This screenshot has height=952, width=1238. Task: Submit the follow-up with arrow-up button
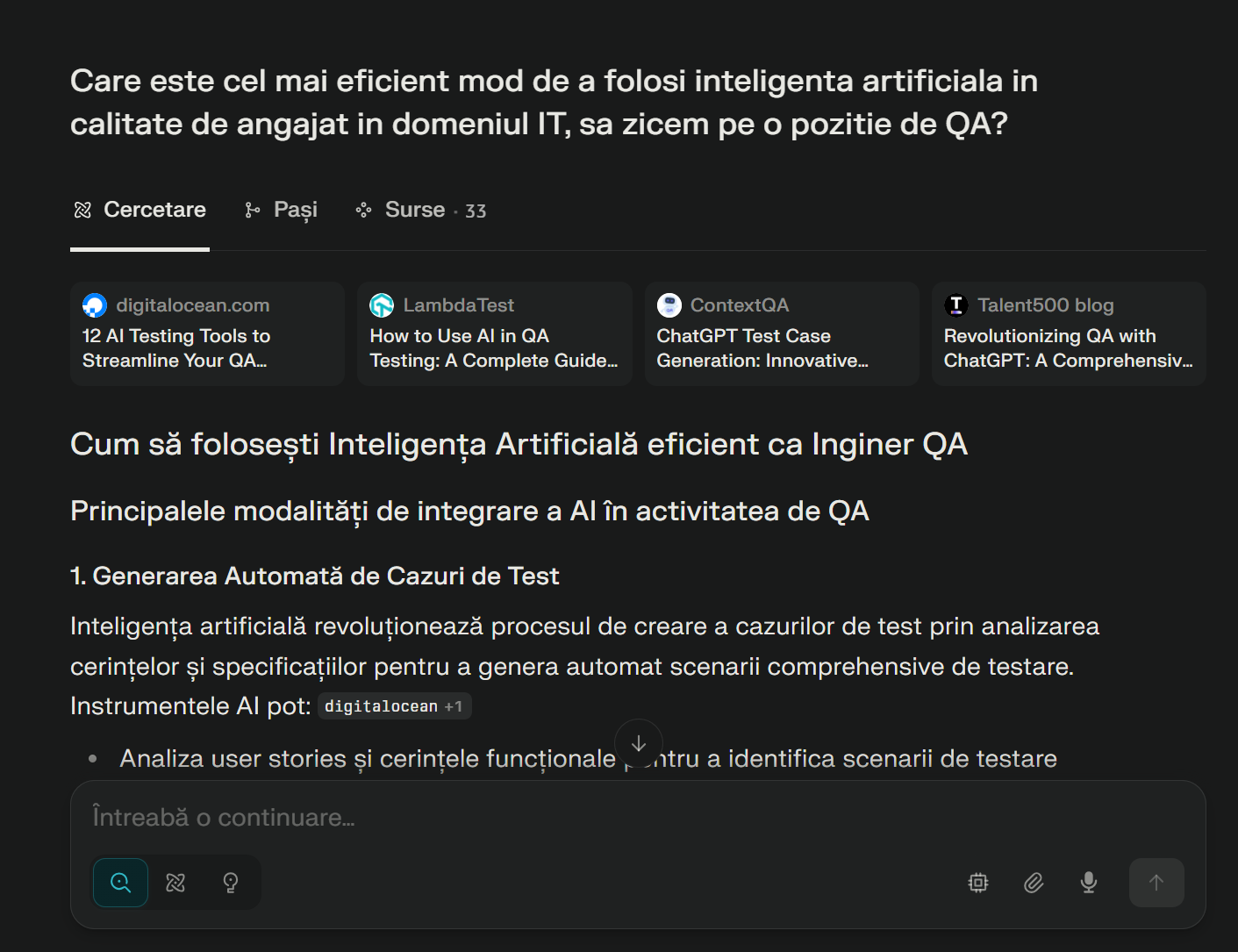(x=1156, y=882)
